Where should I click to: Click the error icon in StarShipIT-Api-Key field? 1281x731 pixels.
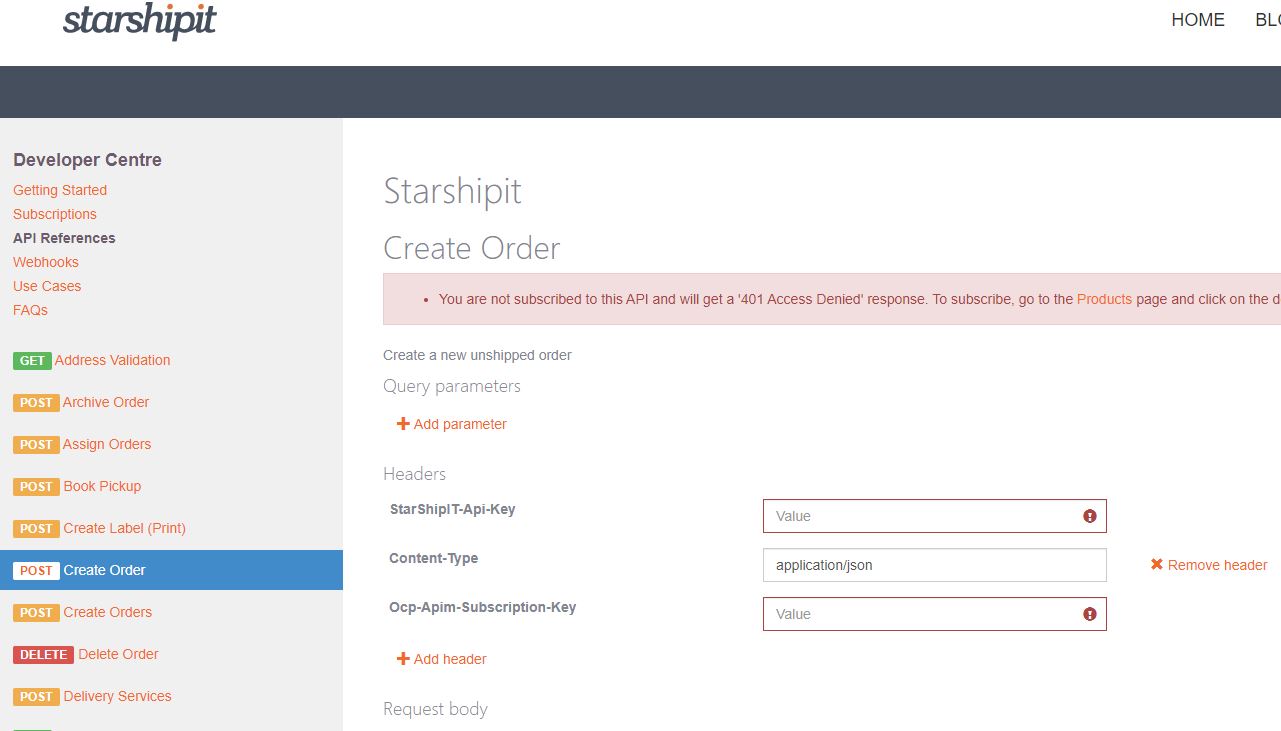pyautogui.click(x=1090, y=516)
